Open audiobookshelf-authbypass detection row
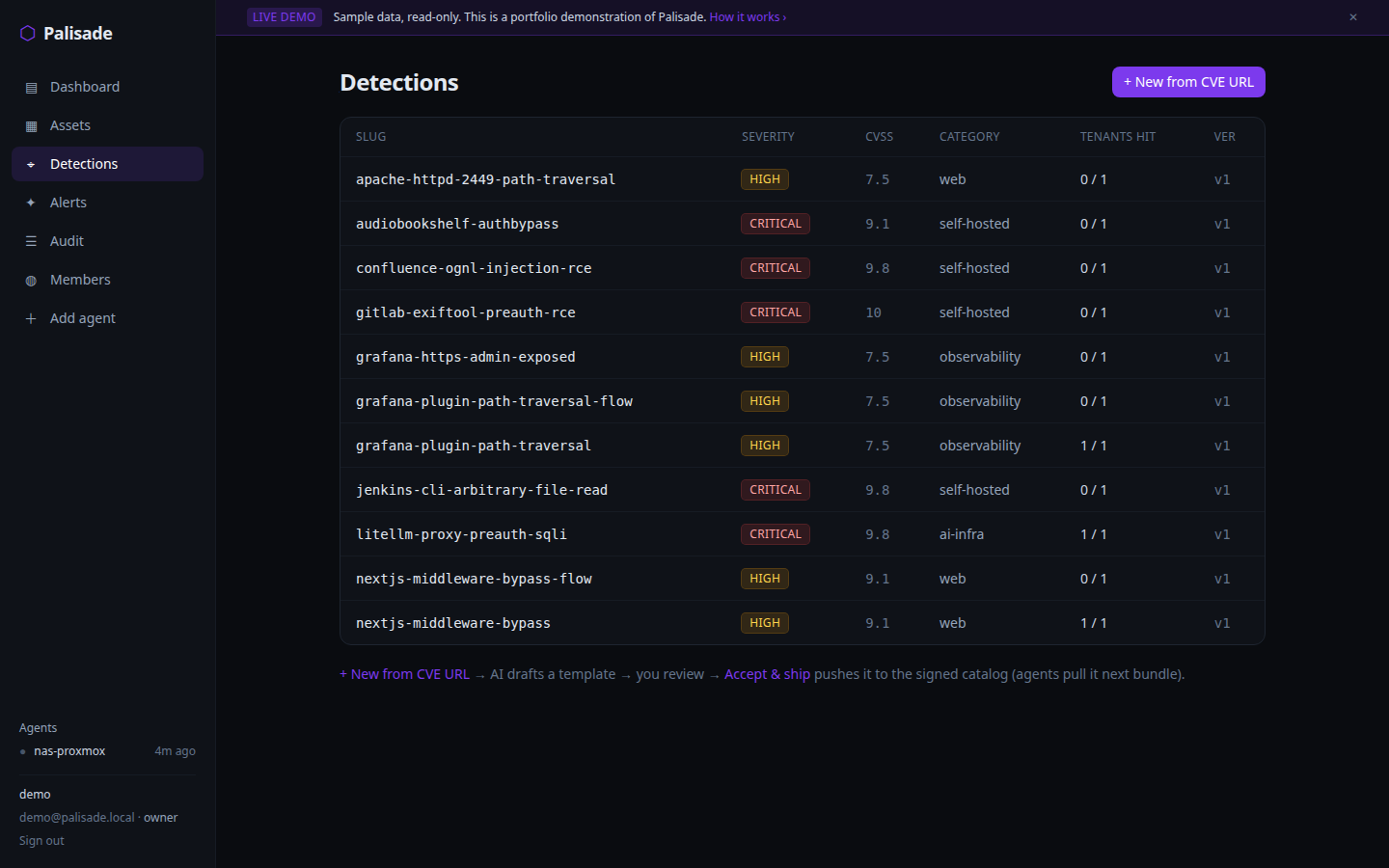Viewport: 1389px width, 868px height. click(x=803, y=224)
